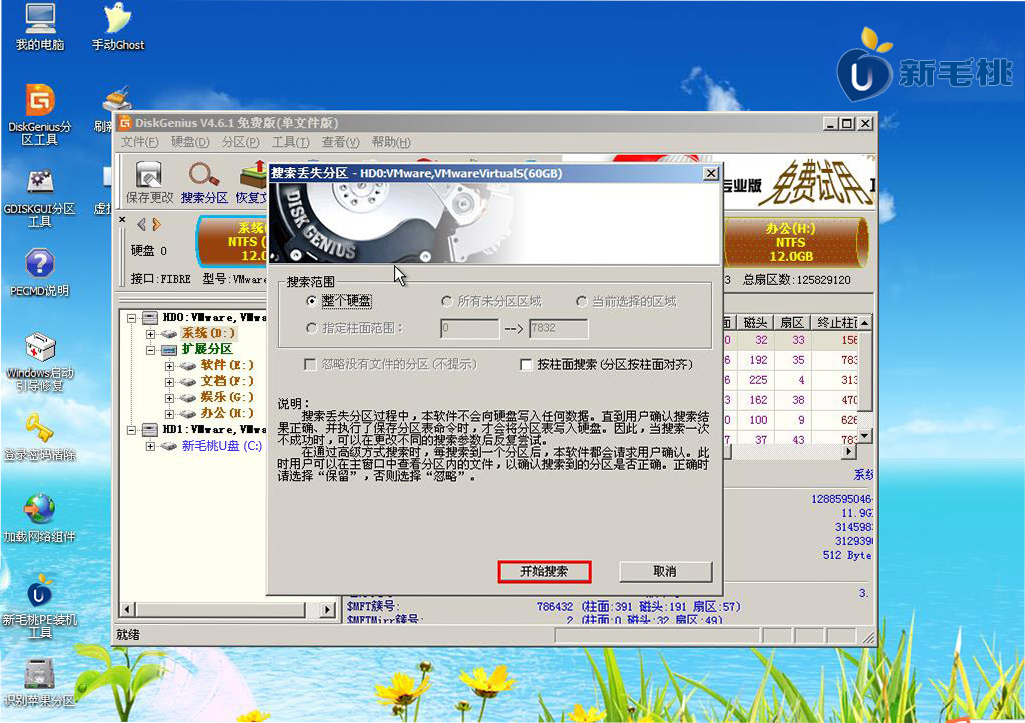Close the 搜索丢失分区 dialog
The height and width of the screenshot is (723, 1025).
(711, 173)
